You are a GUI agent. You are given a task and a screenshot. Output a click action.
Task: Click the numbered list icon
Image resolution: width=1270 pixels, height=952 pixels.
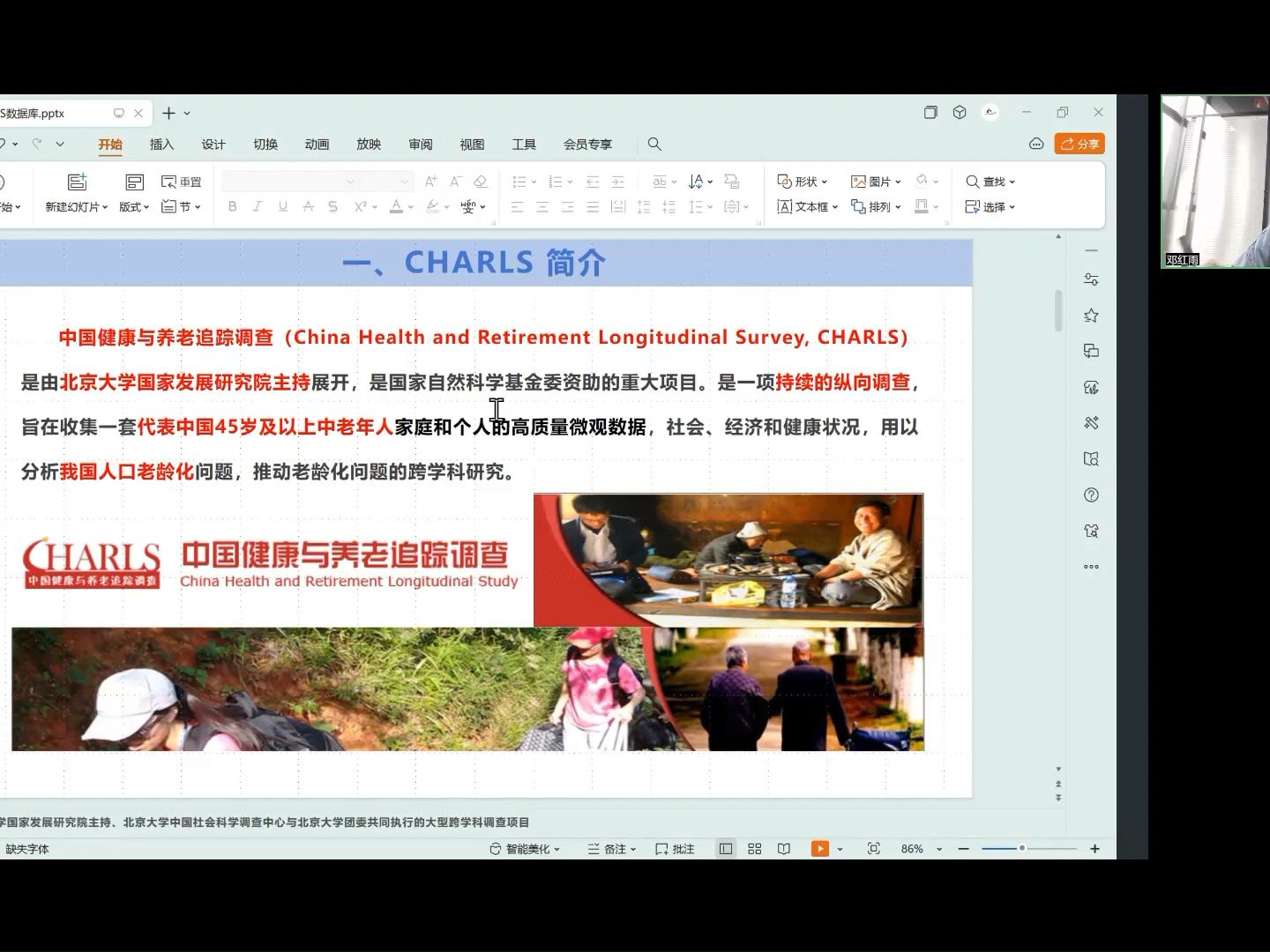point(555,182)
